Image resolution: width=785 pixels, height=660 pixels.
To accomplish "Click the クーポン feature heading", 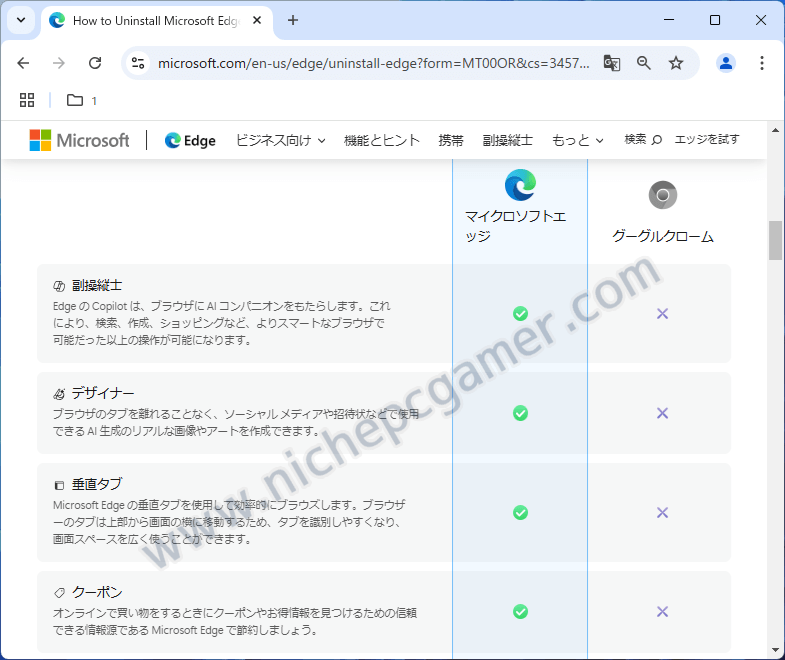I will 97,592.
